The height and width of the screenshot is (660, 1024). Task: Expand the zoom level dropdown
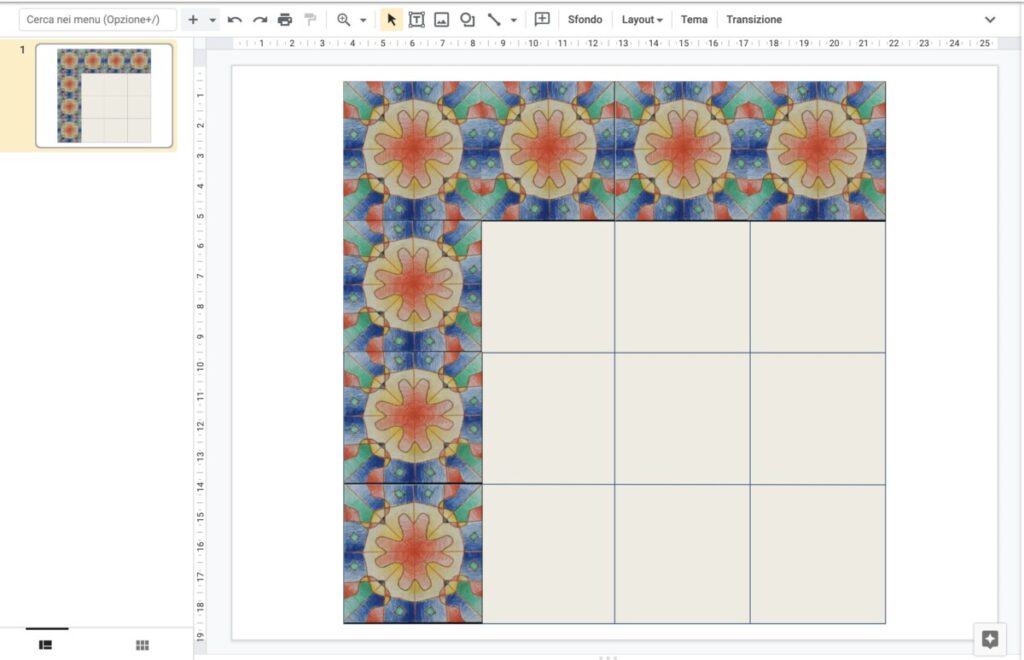tap(363, 20)
